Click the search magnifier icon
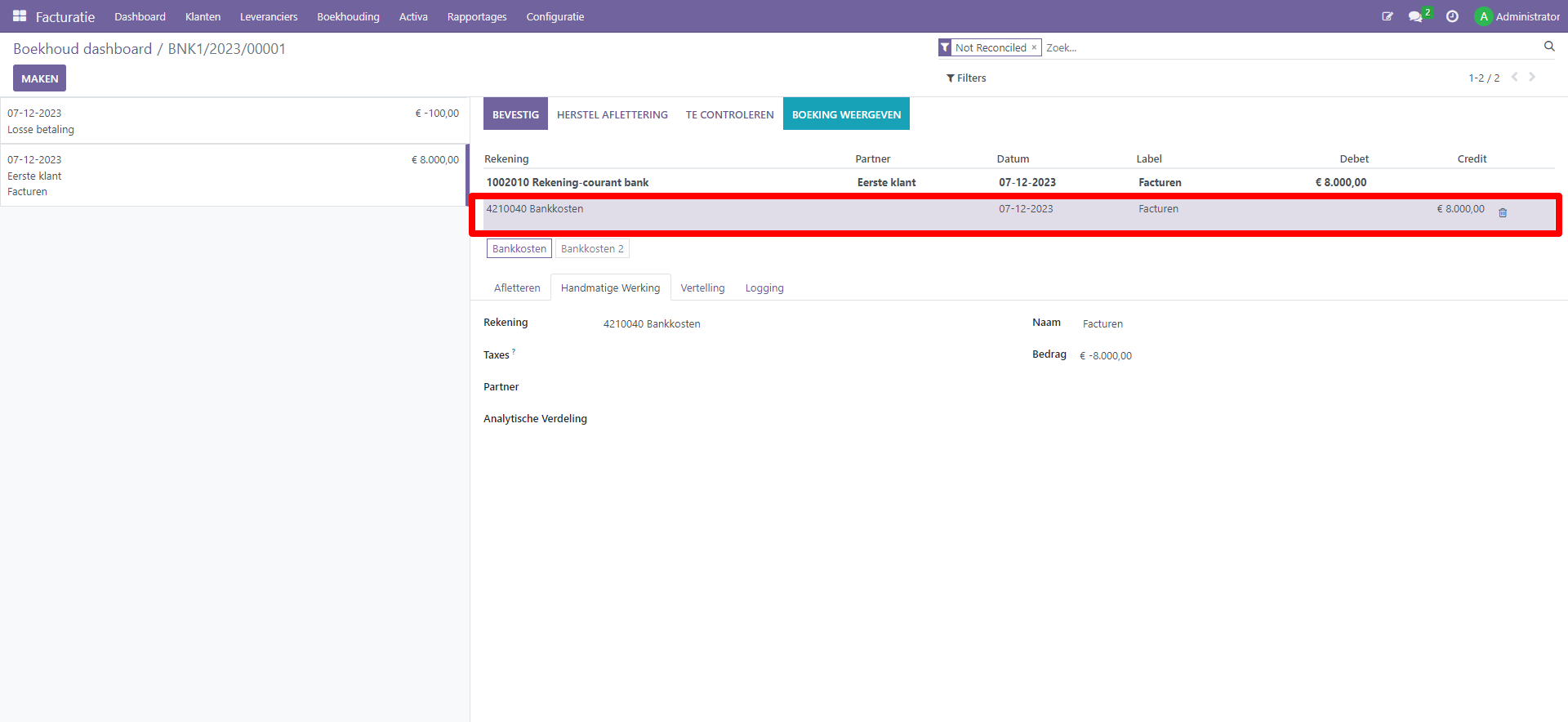Screen dimensions: 1568x722 click(1548, 47)
